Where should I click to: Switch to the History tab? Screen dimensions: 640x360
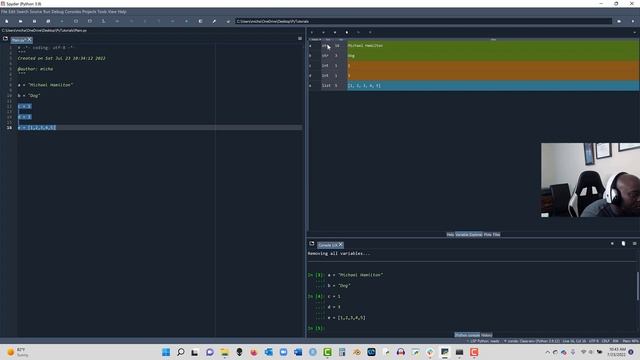coord(487,335)
